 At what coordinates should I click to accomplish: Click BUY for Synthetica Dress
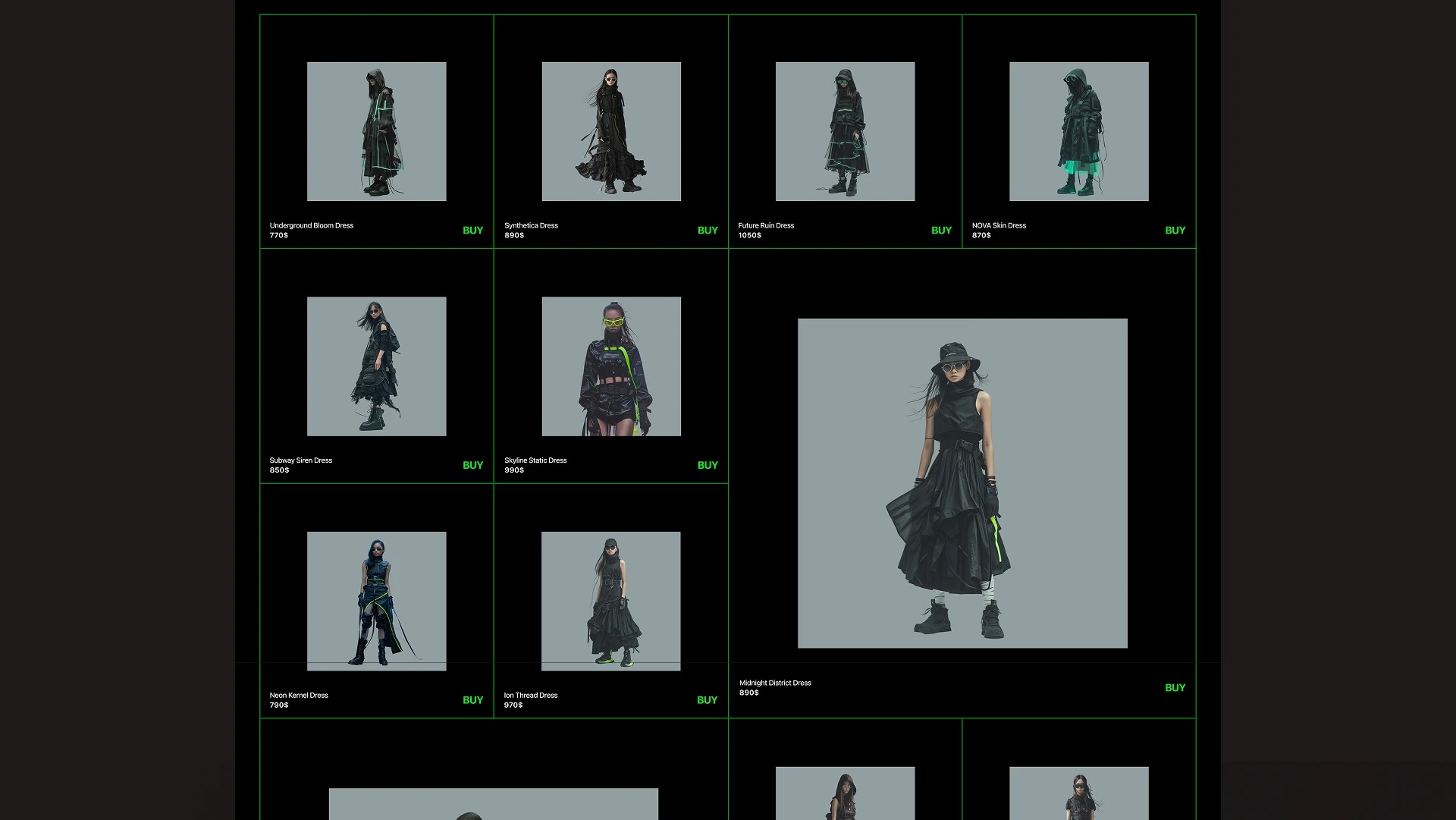point(708,231)
